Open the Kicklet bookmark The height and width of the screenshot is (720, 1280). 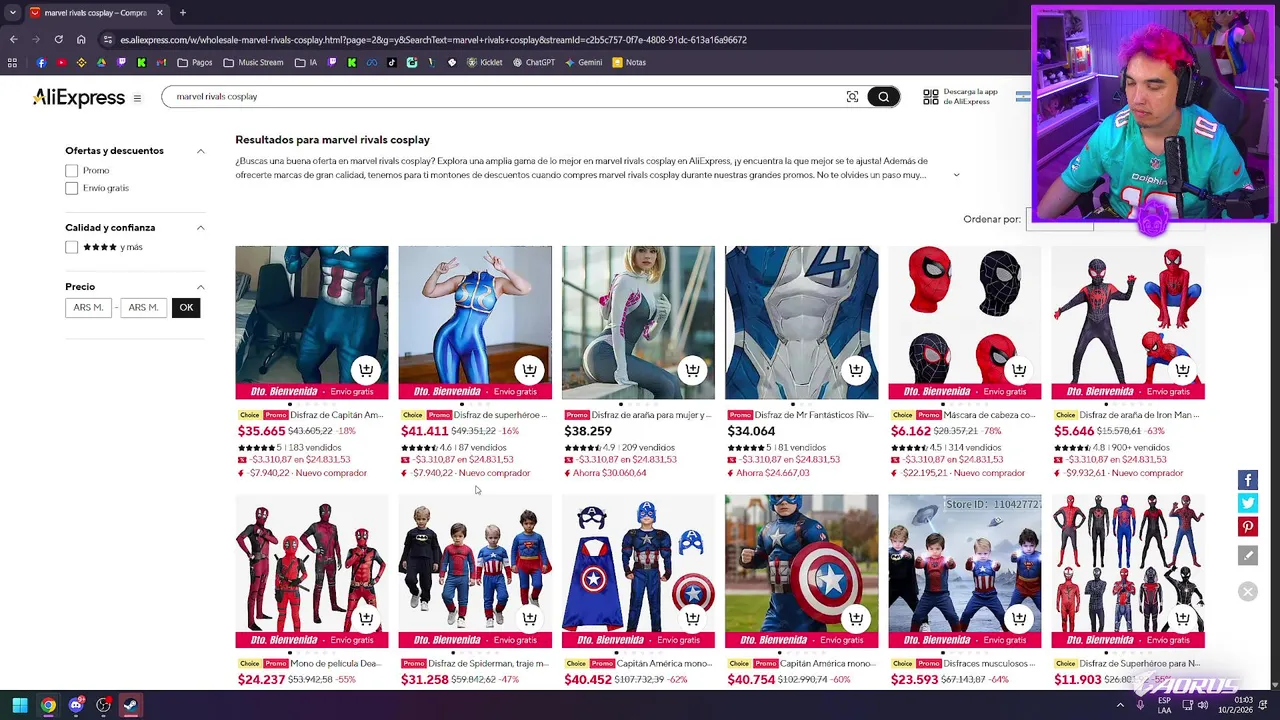point(484,62)
